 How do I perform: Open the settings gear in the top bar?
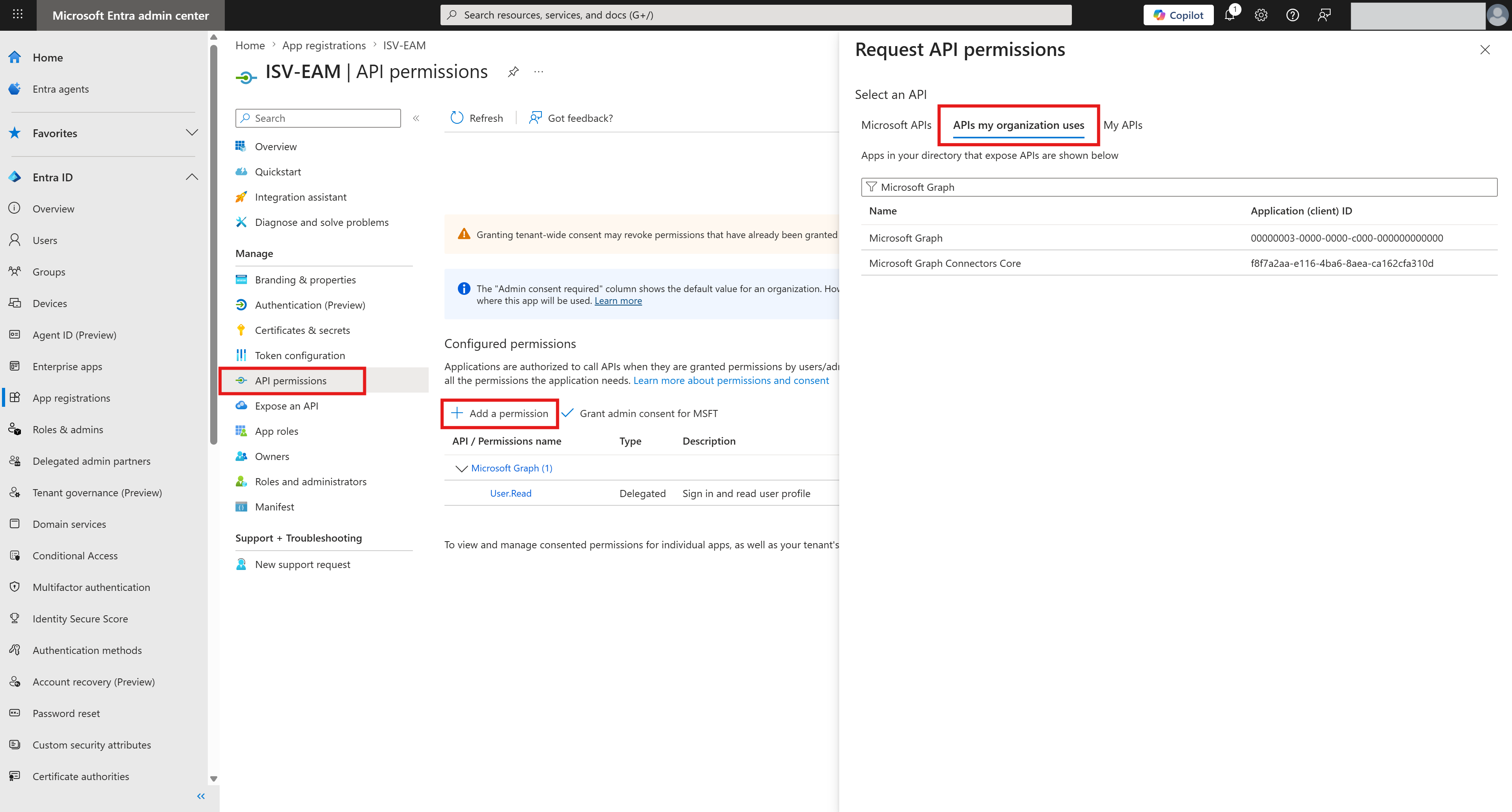pos(1261,15)
